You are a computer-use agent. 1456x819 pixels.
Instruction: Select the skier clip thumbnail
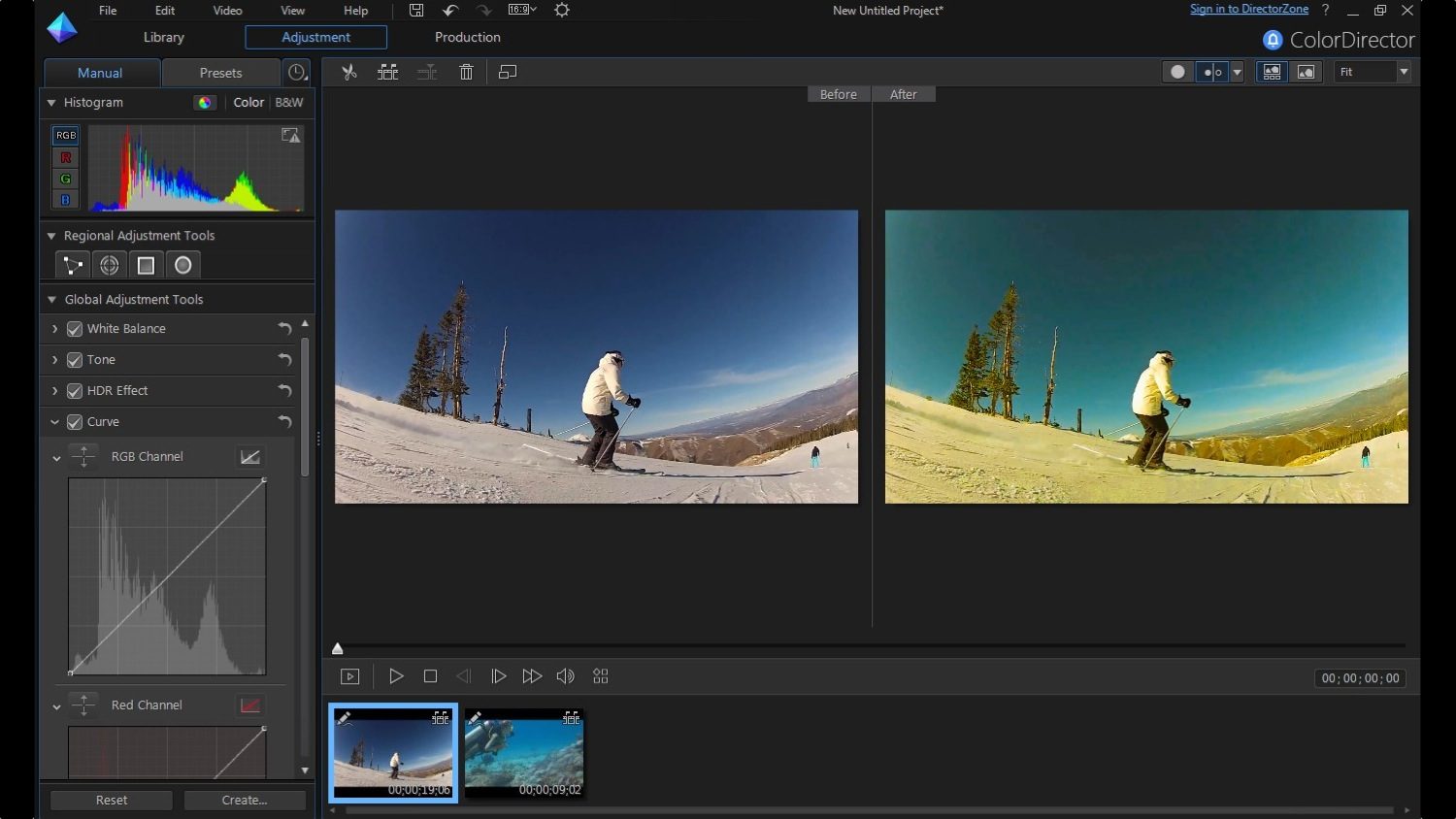click(393, 753)
